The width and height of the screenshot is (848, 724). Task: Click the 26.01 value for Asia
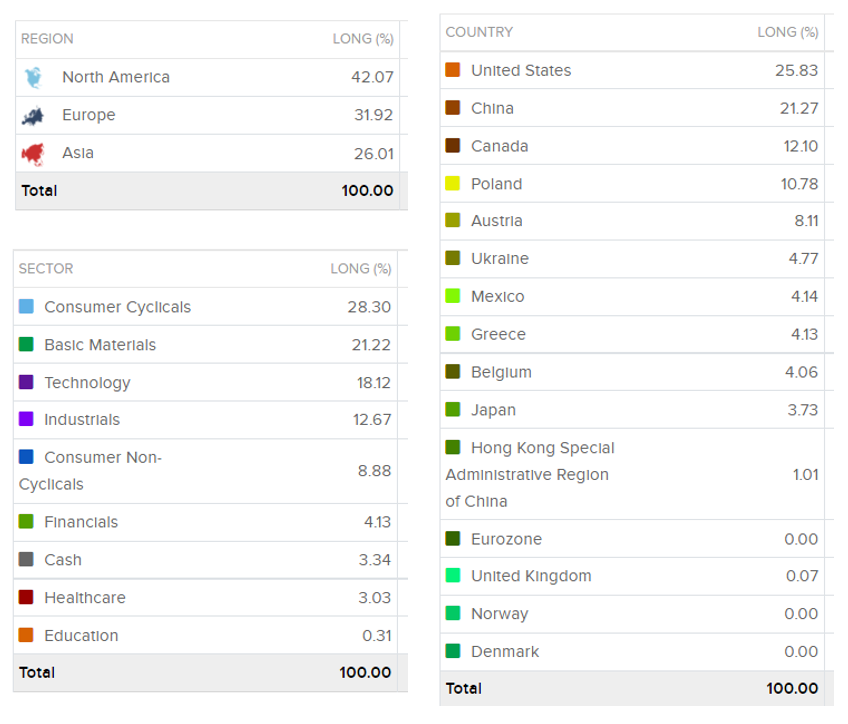point(374,154)
